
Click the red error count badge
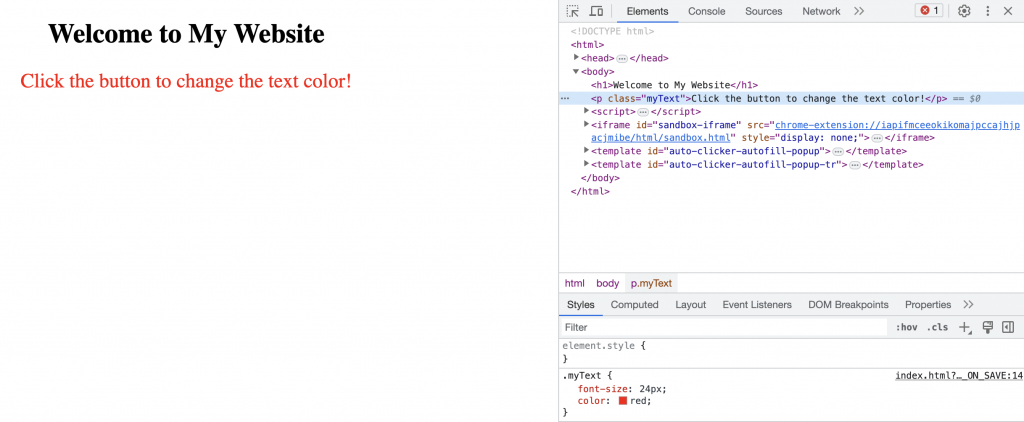(x=929, y=11)
